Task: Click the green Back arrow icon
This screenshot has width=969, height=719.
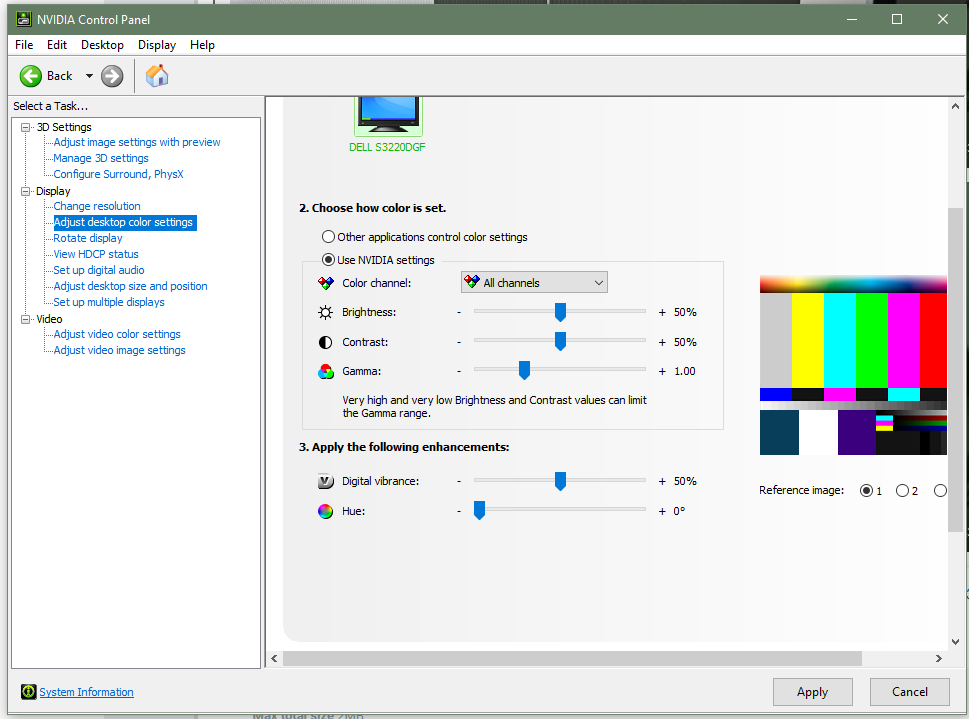Action: [30, 76]
